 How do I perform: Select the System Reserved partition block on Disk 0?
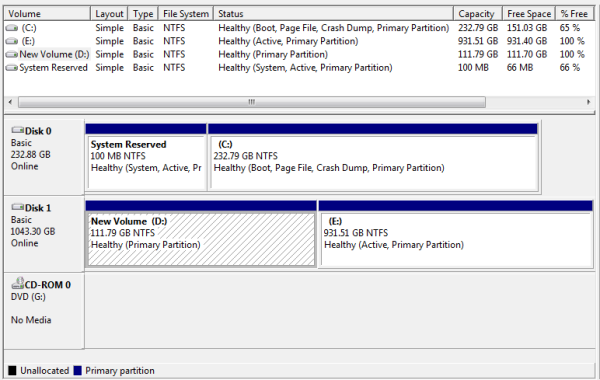[x=146, y=157]
